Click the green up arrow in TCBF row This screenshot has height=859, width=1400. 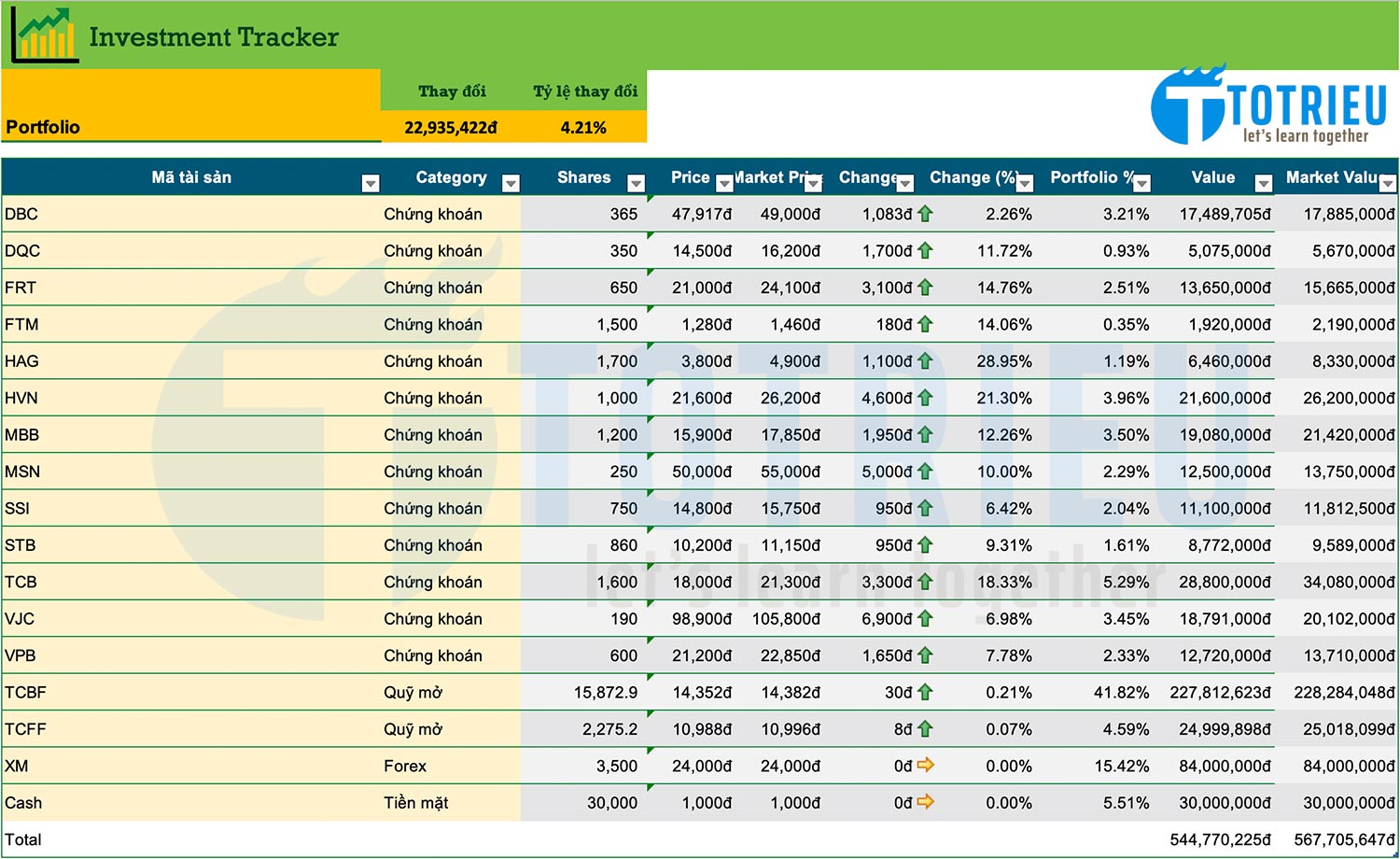tap(925, 692)
